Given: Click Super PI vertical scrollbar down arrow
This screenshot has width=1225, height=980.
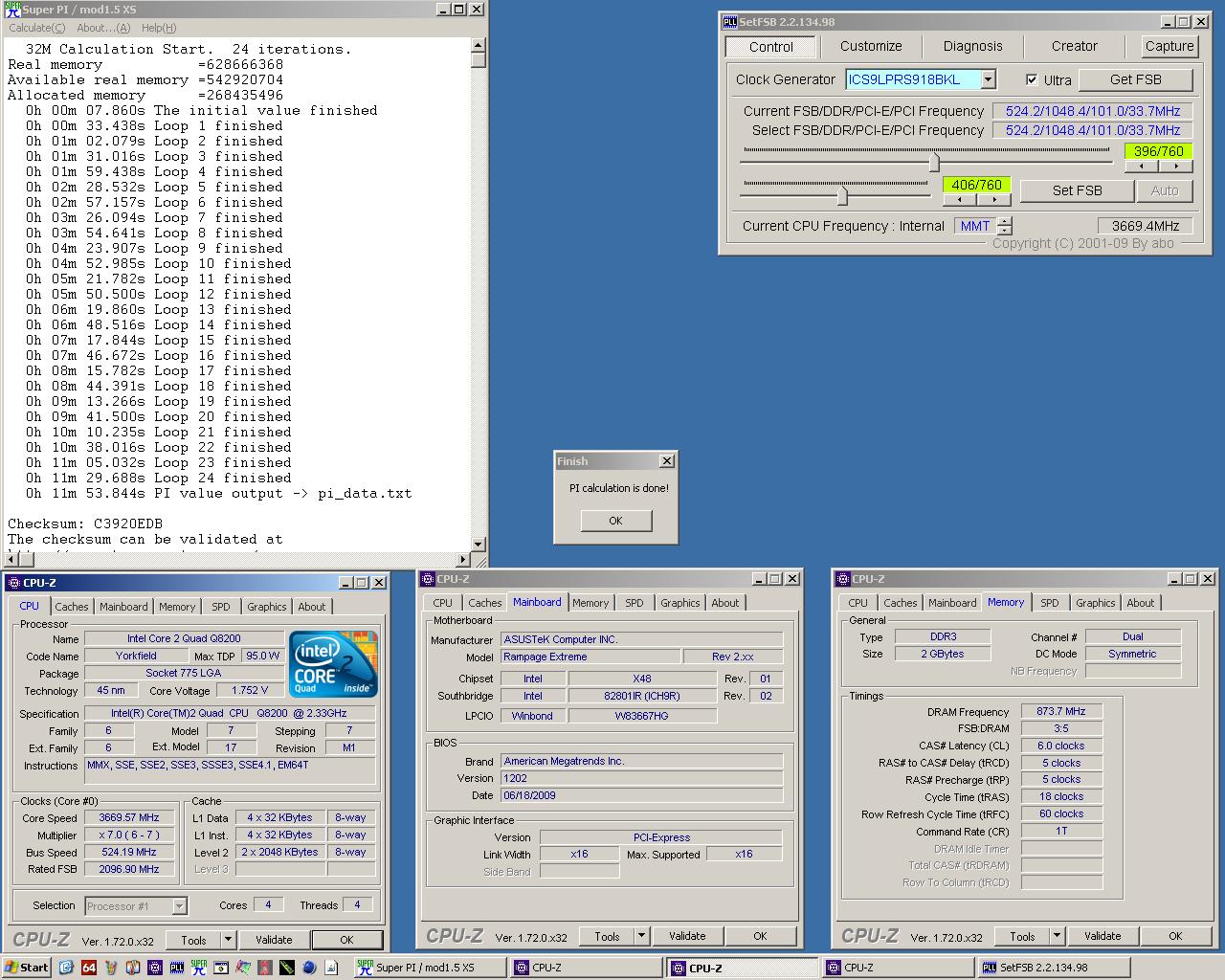Looking at the screenshot, I should point(479,544).
